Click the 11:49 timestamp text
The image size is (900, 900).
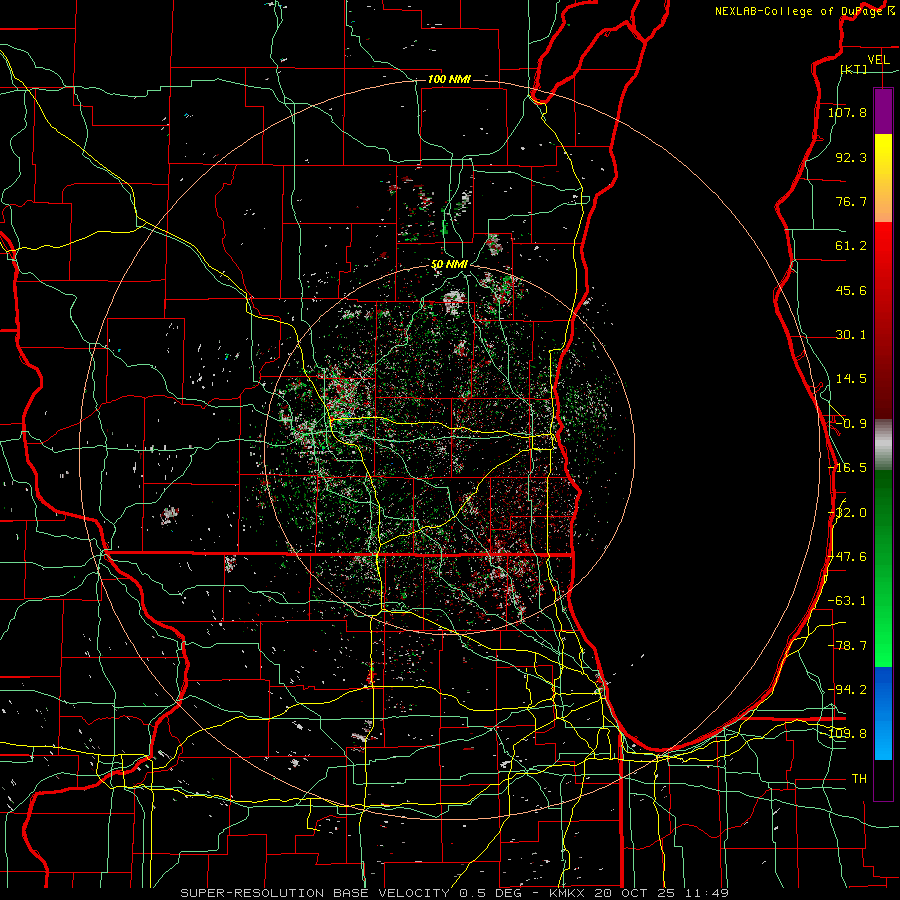tap(706, 893)
